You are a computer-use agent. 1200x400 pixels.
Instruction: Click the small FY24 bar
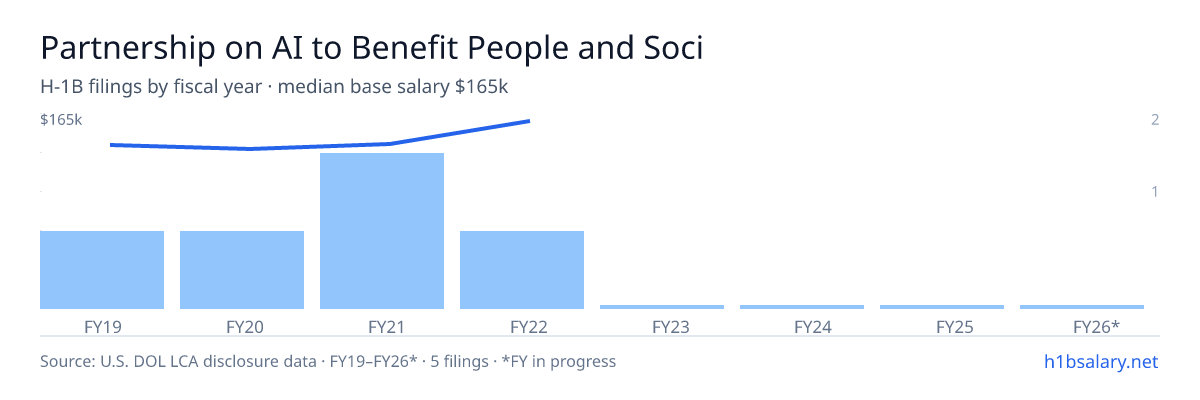coord(802,307)
